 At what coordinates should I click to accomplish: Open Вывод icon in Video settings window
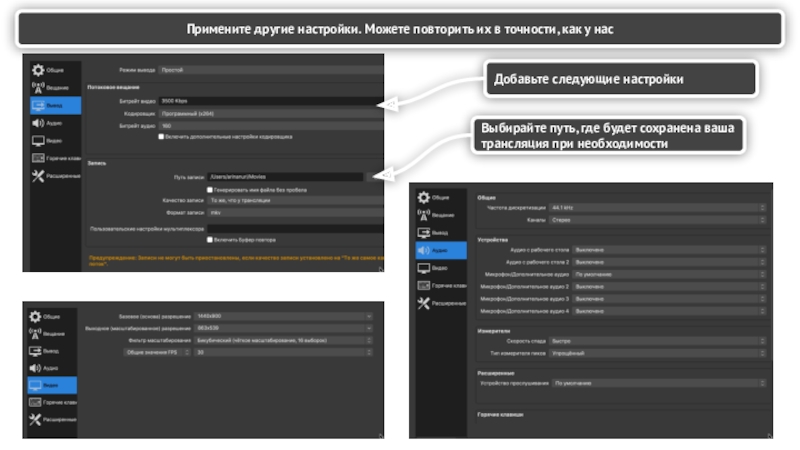coord(35,351)
